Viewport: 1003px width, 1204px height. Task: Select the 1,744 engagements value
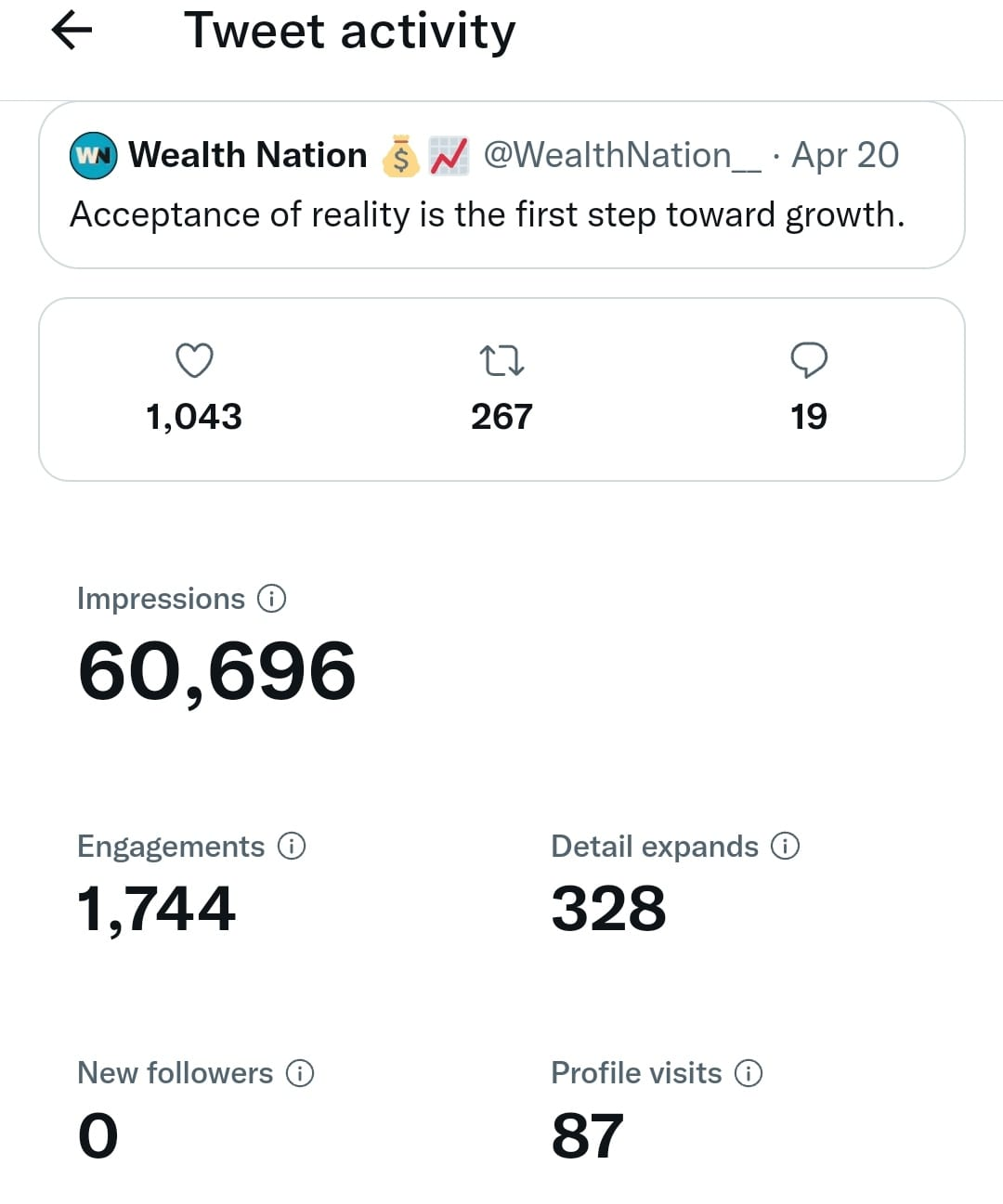coord(156,908)
